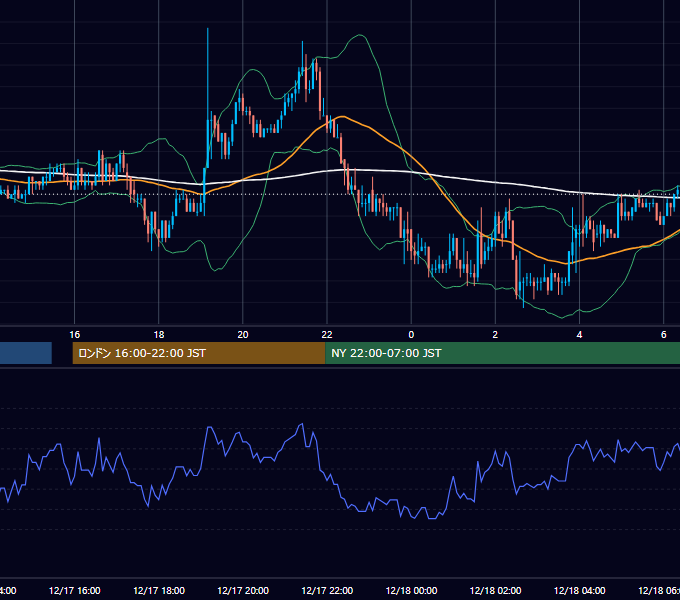The image size is (680, 600).
Task: Click the 12/17 18:00 time label
Action: (x=159, y=590)
